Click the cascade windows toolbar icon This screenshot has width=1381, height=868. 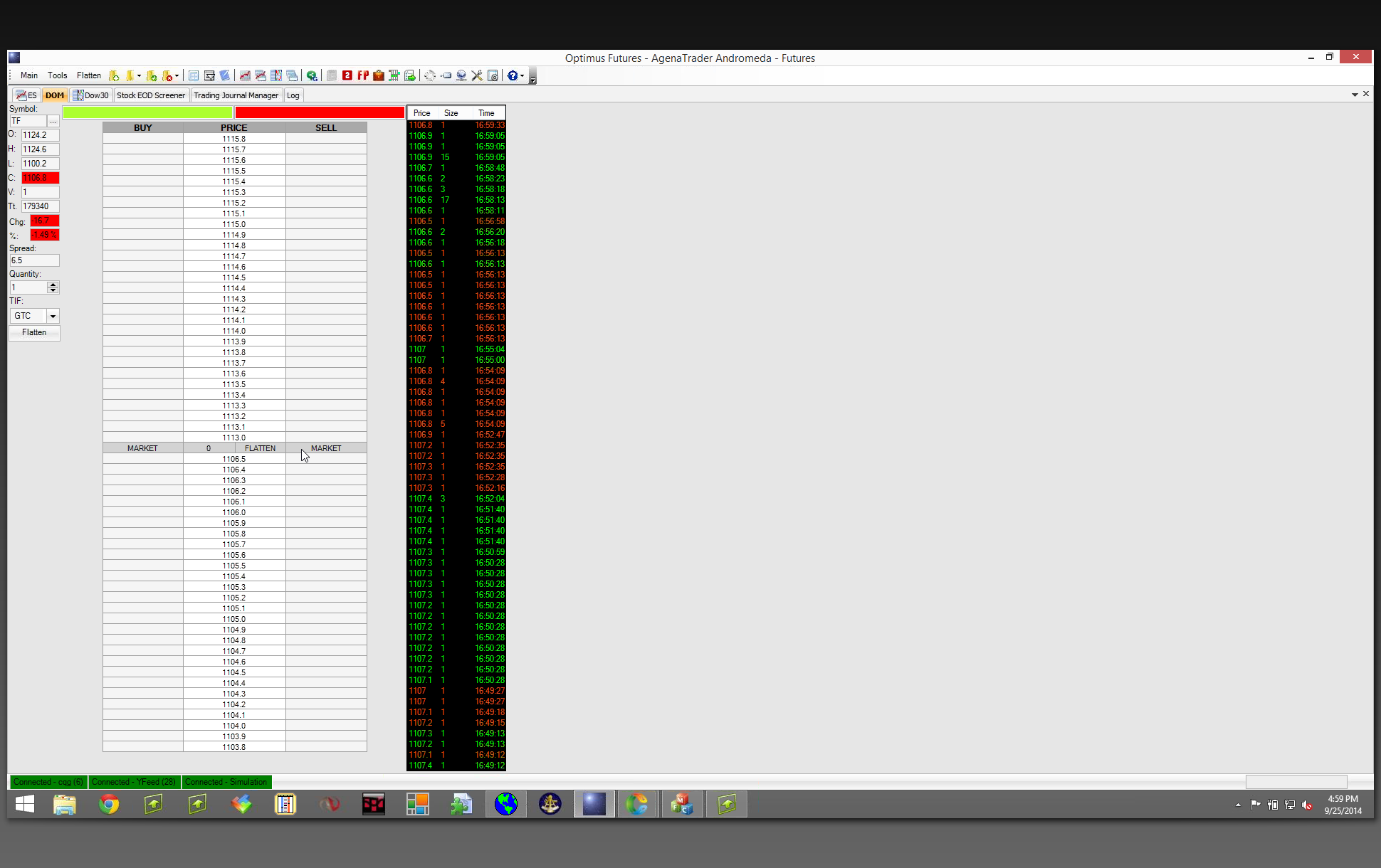[292, 75]
